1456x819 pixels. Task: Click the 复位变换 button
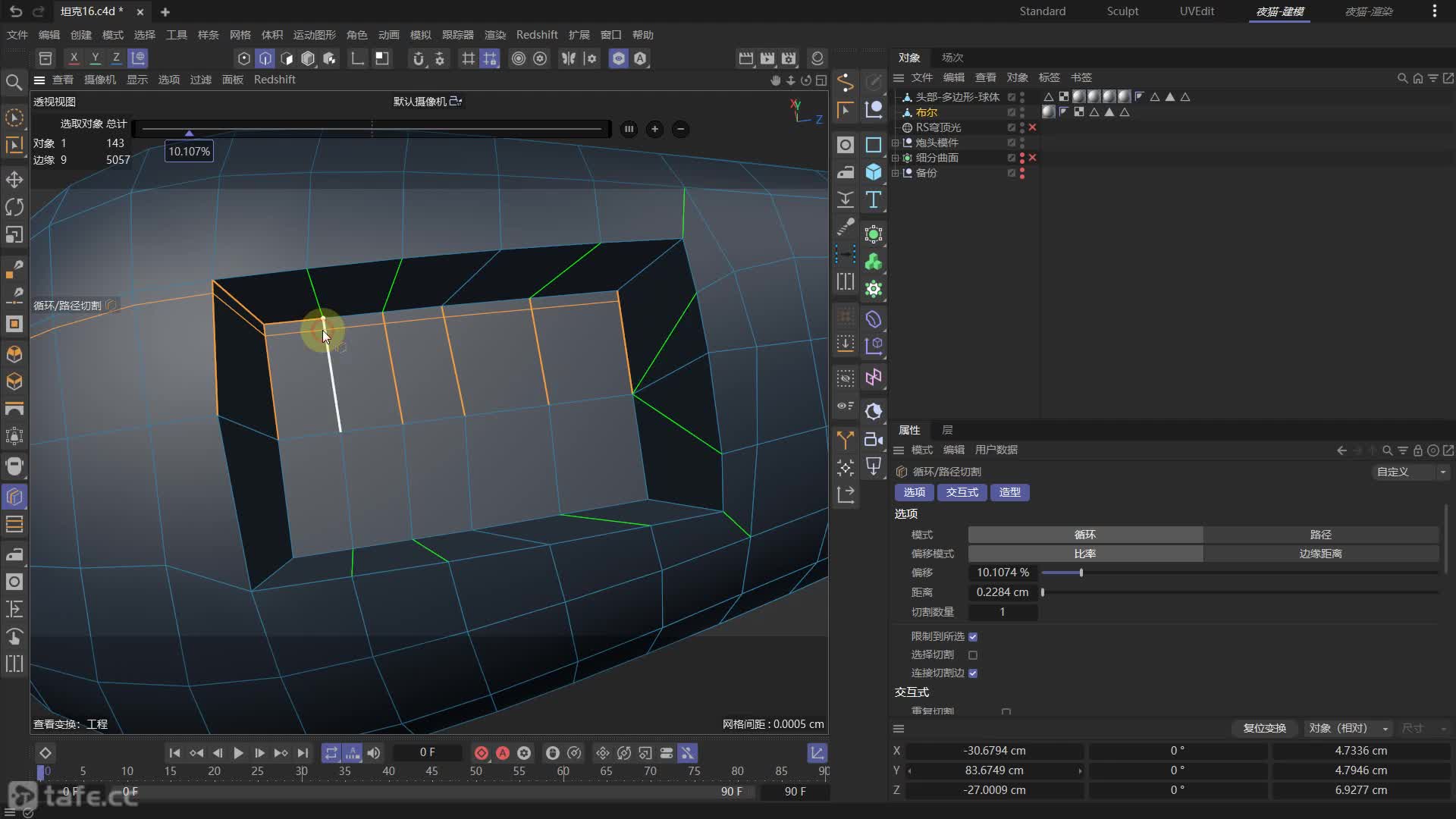click(x=1264, y=728)
